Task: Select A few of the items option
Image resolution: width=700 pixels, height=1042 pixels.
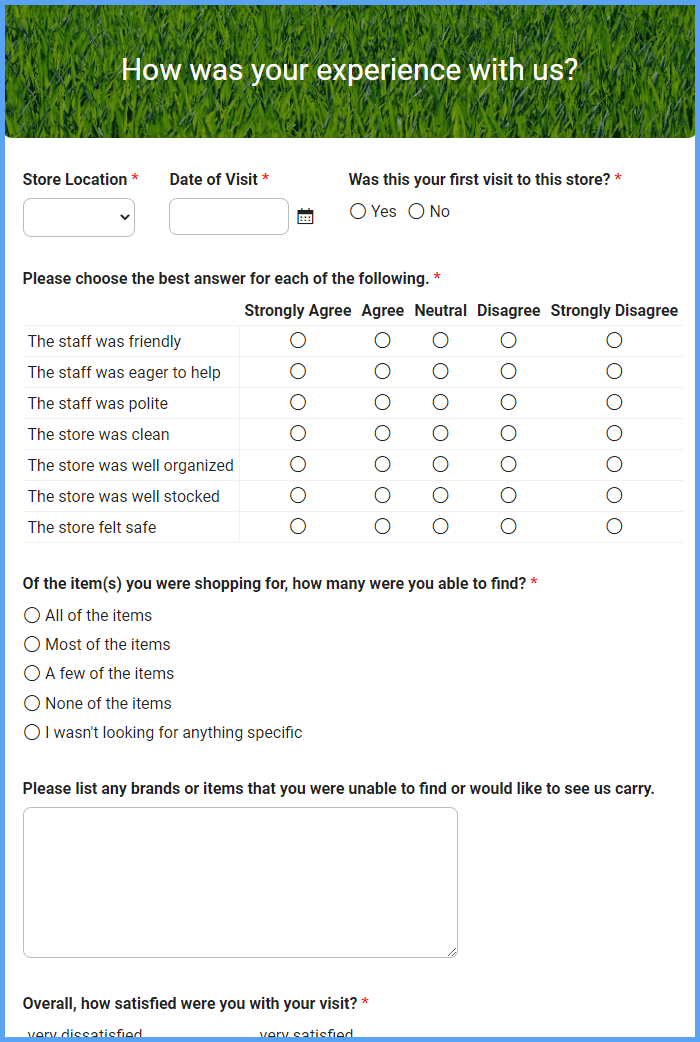Action: tap(32, 674)
